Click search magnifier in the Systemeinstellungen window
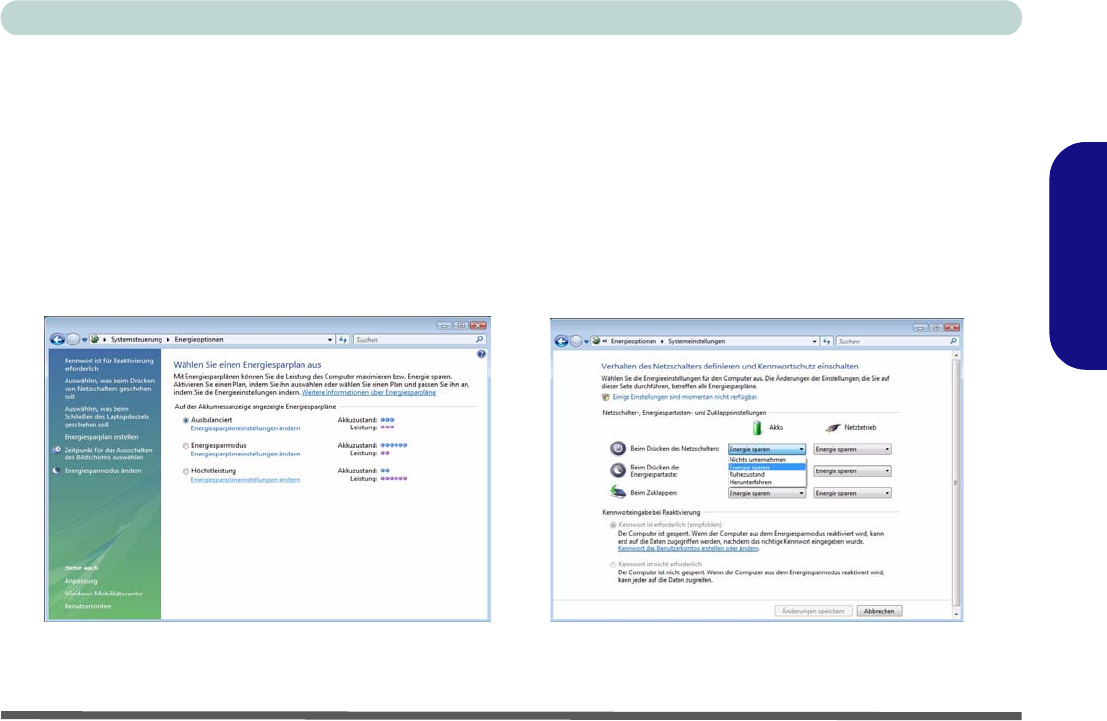1107x721 pixels. click(x=953, y=341)
